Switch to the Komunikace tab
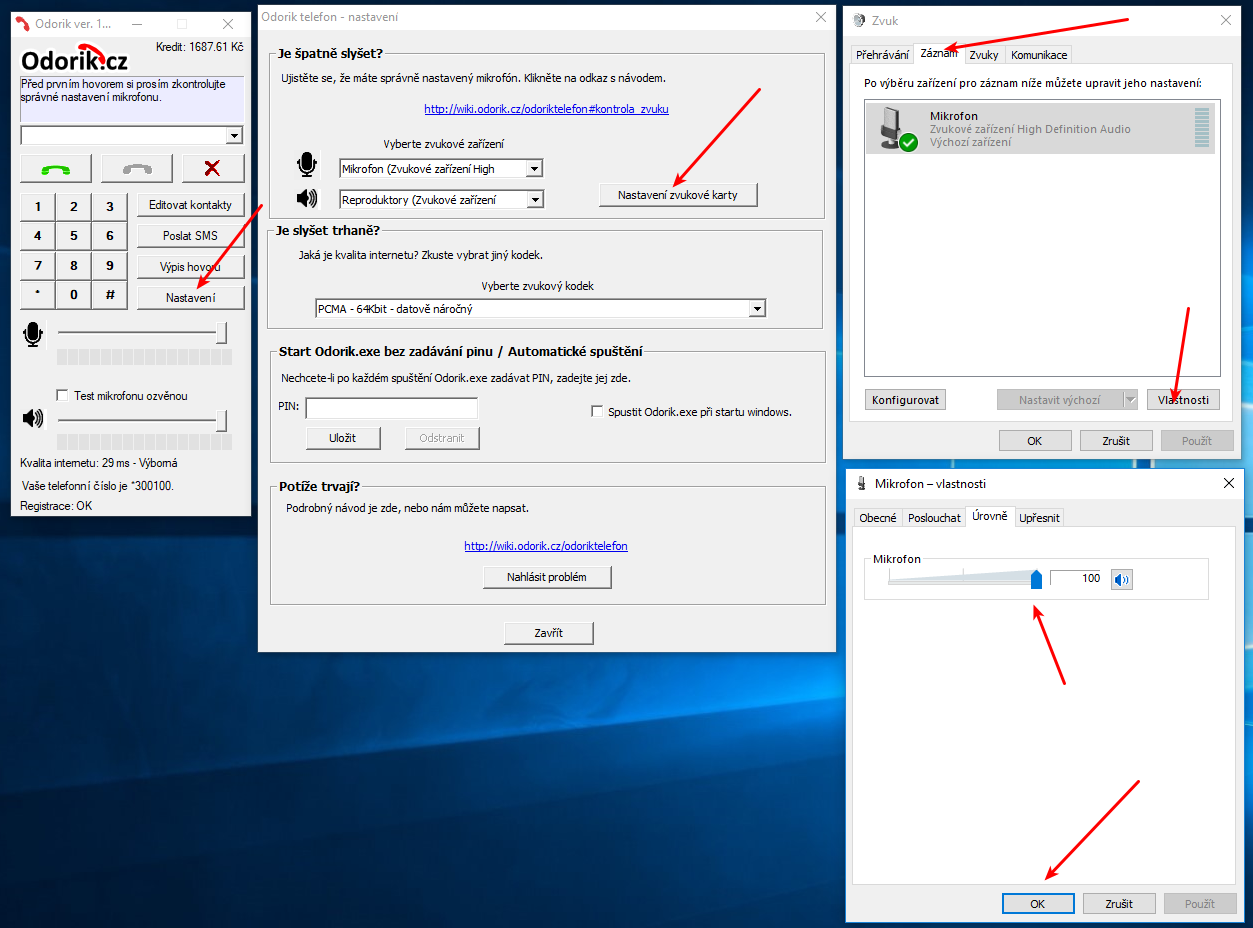1253x928 pixels. pos(1038,55)
